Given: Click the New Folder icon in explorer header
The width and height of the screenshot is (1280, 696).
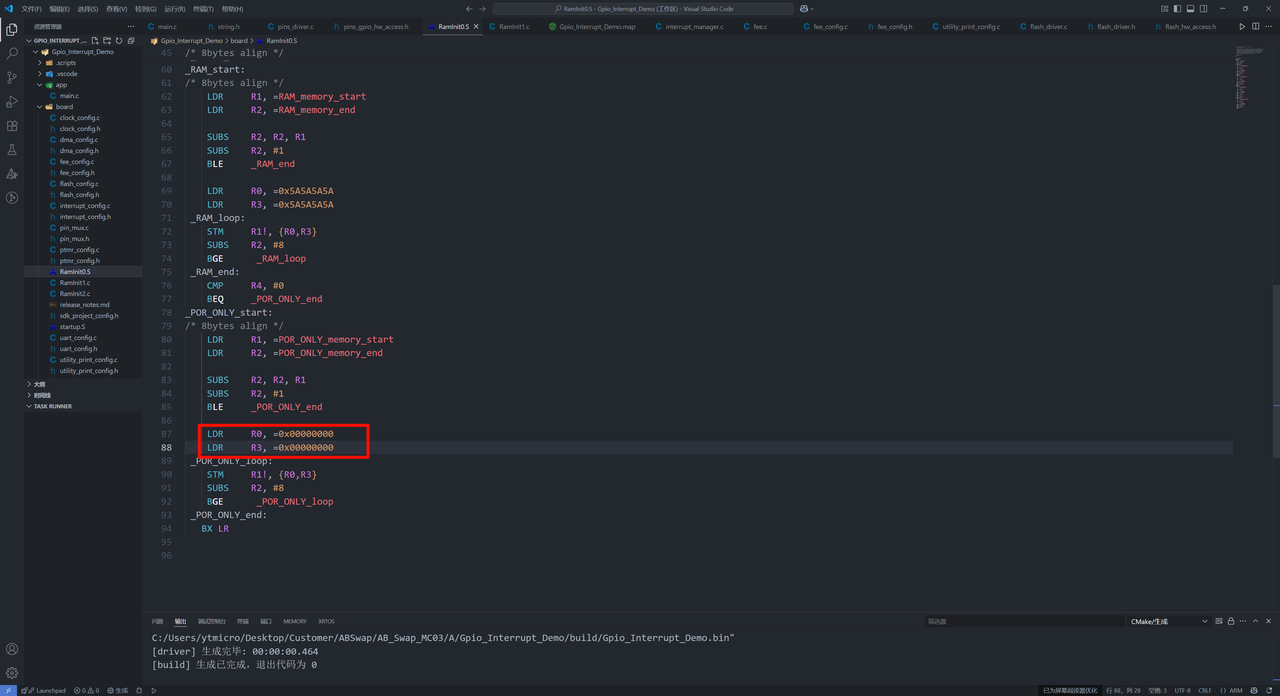Looking at the screenshot, I should [x=107, y=40].
